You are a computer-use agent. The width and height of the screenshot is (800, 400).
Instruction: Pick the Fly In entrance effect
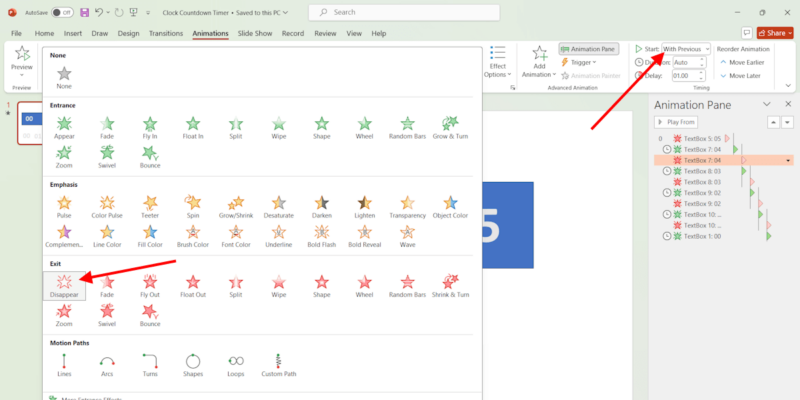point(150,128)
